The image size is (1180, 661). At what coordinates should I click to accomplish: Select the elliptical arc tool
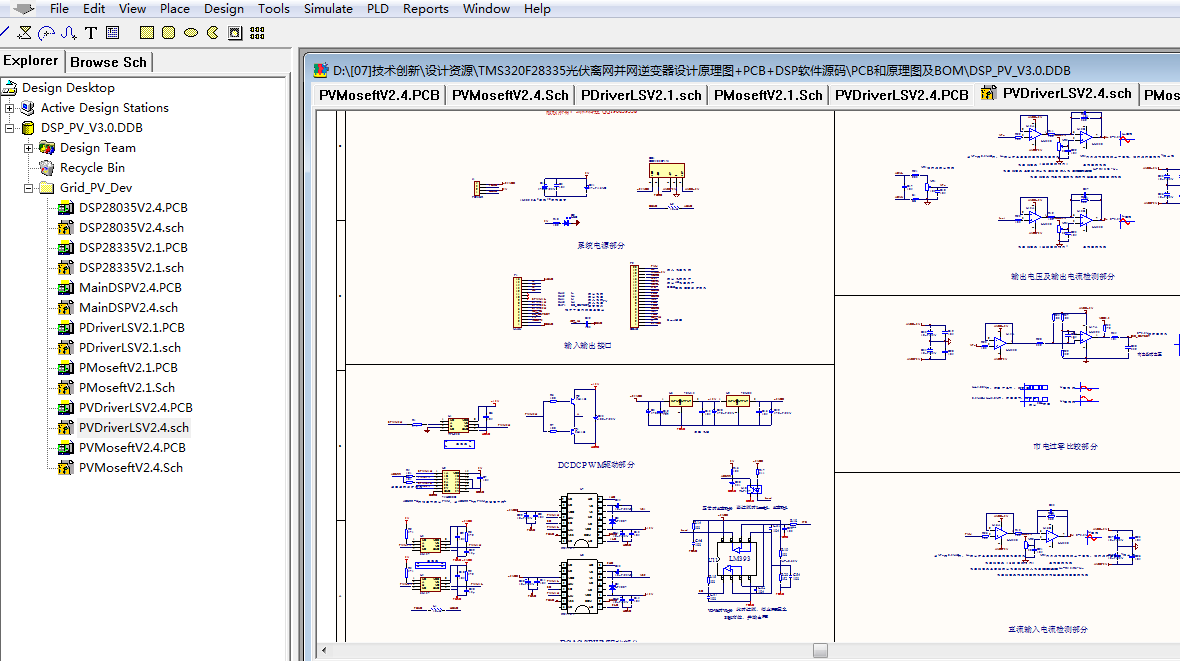(x=47, y=32)
